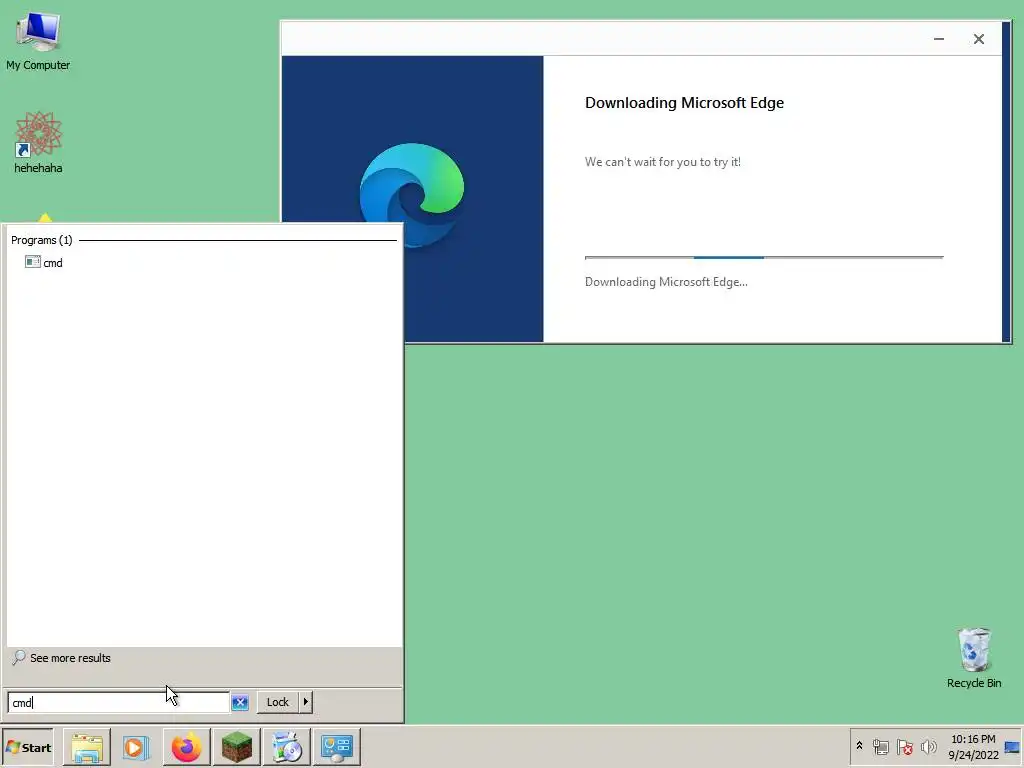Click the Show desktop icon beside the clock
The width and height of the screenshot is (1024, 768).
click(1012, 747)
